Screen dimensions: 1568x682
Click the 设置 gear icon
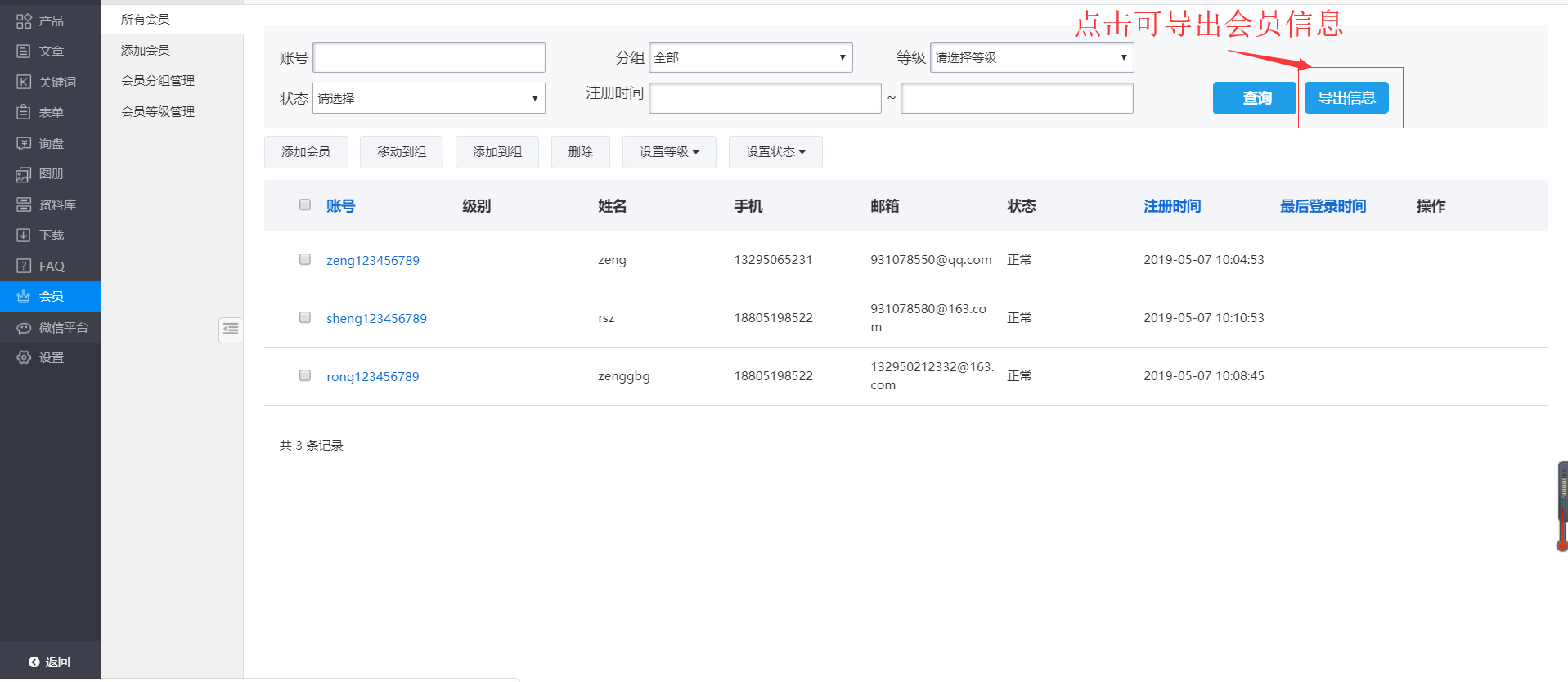click(24, 358)
